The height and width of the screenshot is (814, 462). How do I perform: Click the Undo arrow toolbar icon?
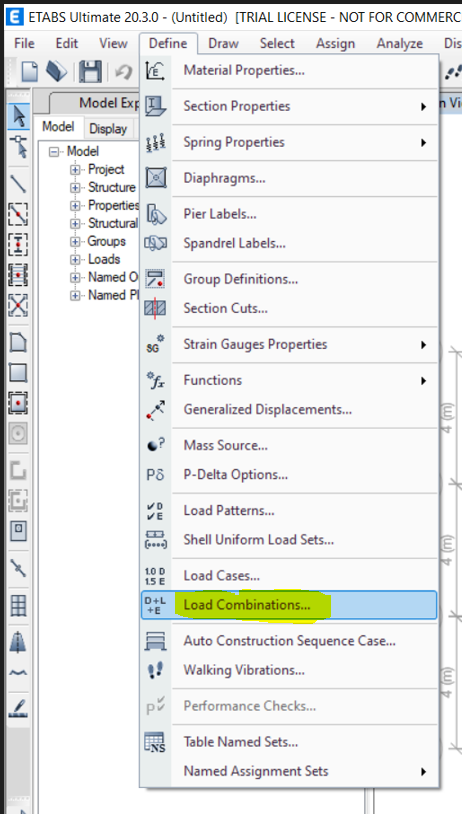tap(124, 71)
